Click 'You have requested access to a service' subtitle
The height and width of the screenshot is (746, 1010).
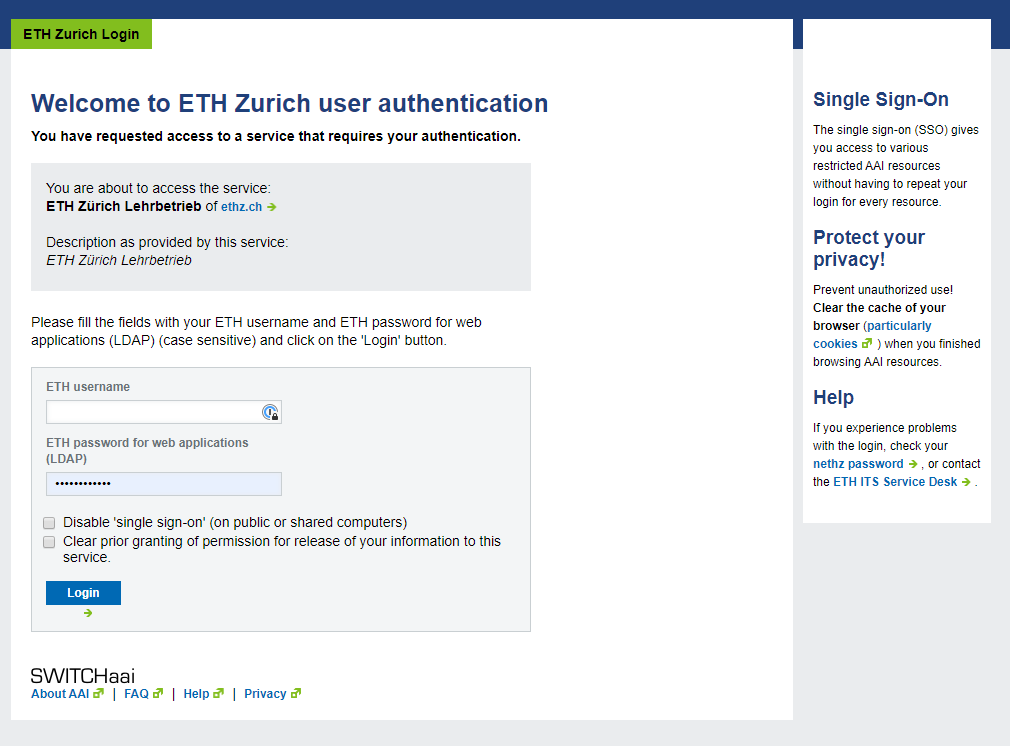click(x=276, y=137)
